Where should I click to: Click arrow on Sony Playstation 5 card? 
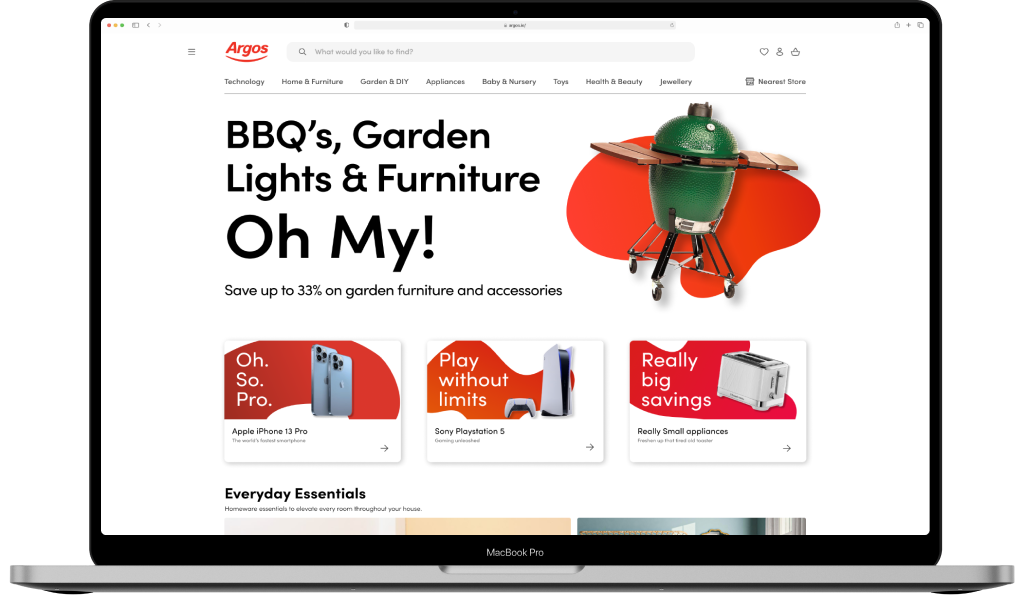(590, 447)
